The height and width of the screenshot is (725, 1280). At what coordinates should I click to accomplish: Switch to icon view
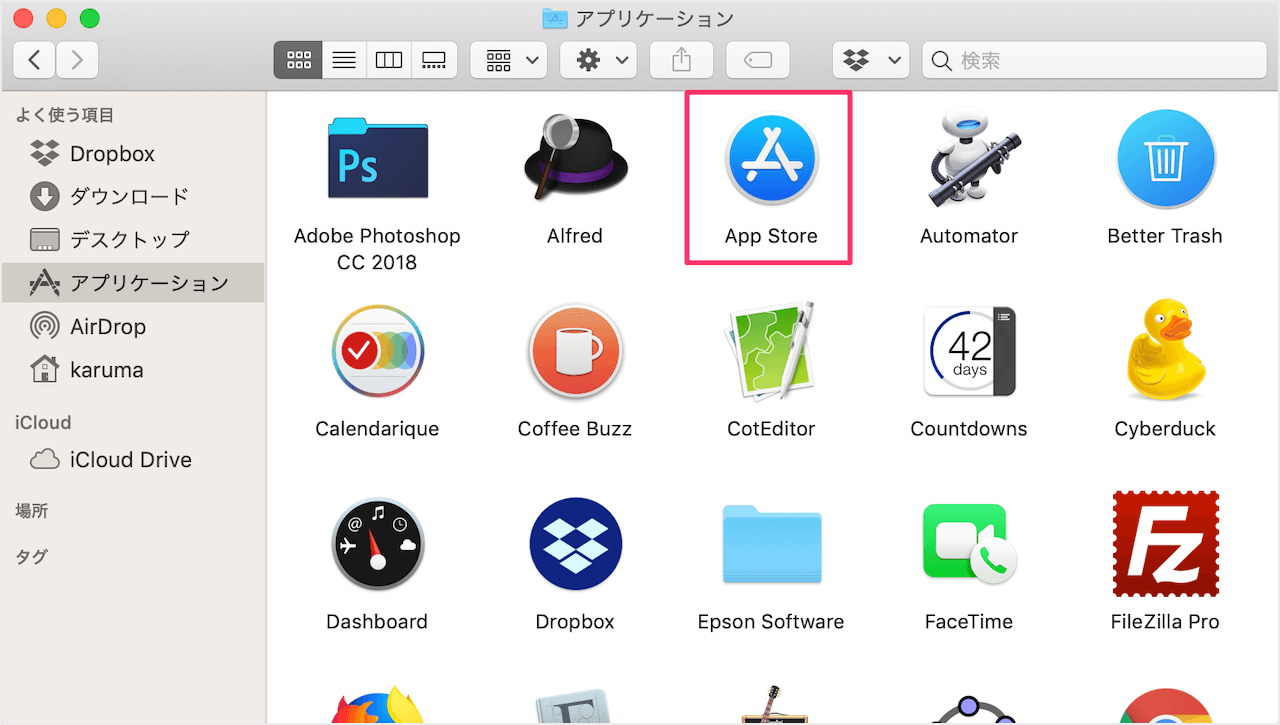(298, 60)
